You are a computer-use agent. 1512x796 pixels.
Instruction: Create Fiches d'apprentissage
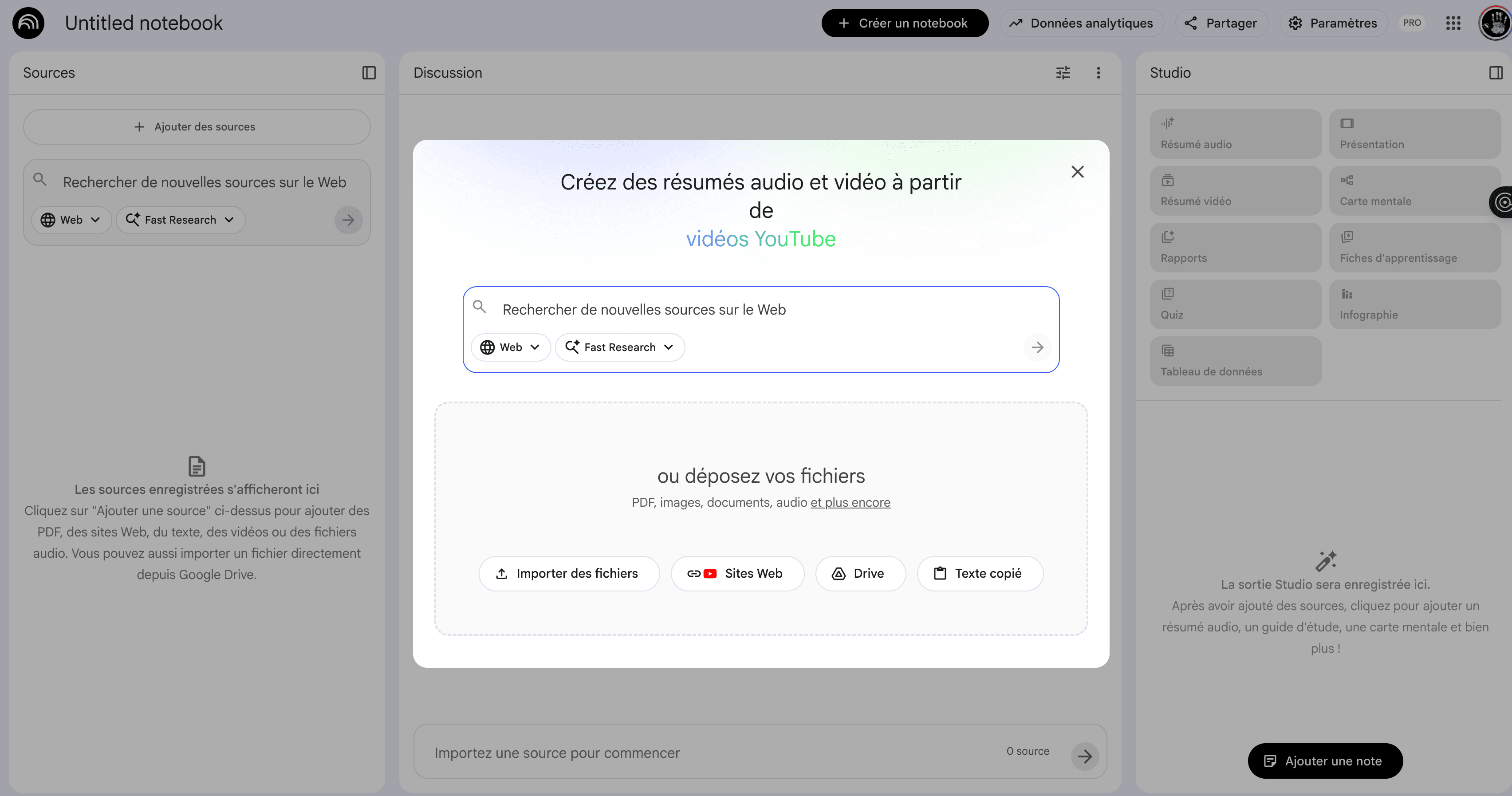(1415, 247)
